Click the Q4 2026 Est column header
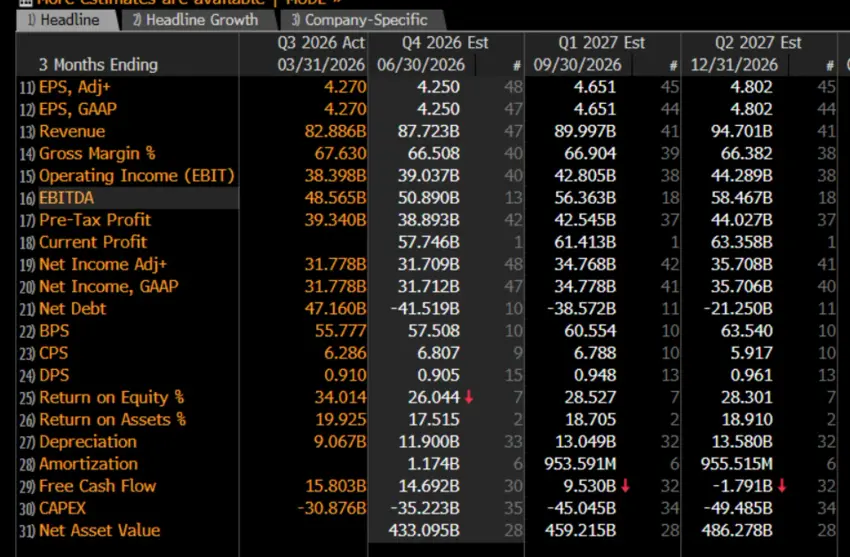Viewport: 850px width, 557px height. click(x=445, y=42)
